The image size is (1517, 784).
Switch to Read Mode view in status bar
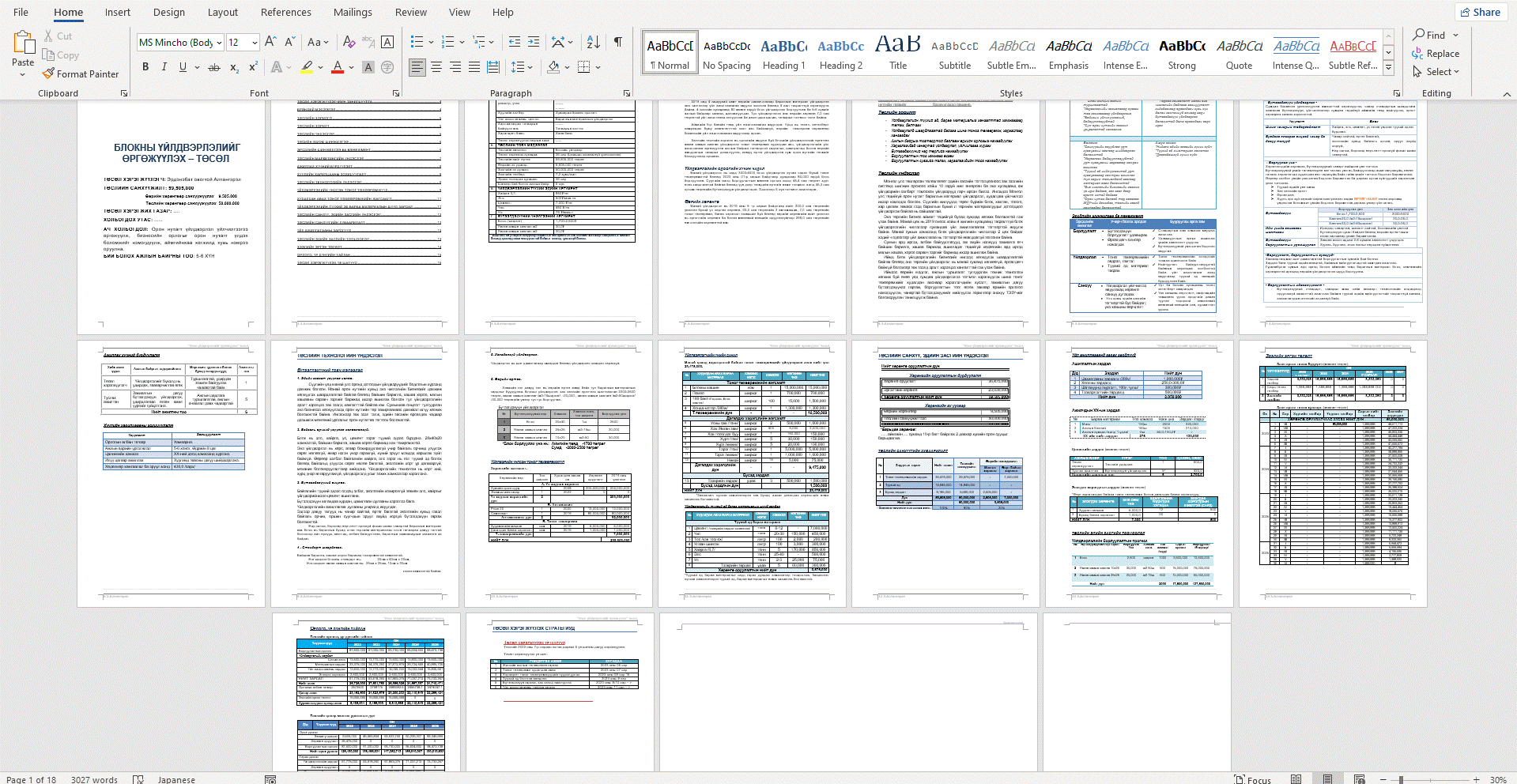point(1296,779)
